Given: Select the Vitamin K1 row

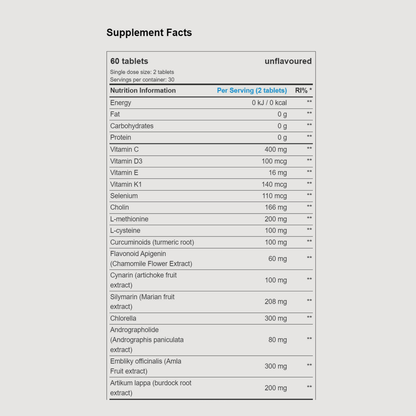Looking at the screenshot, I should 211,184.
